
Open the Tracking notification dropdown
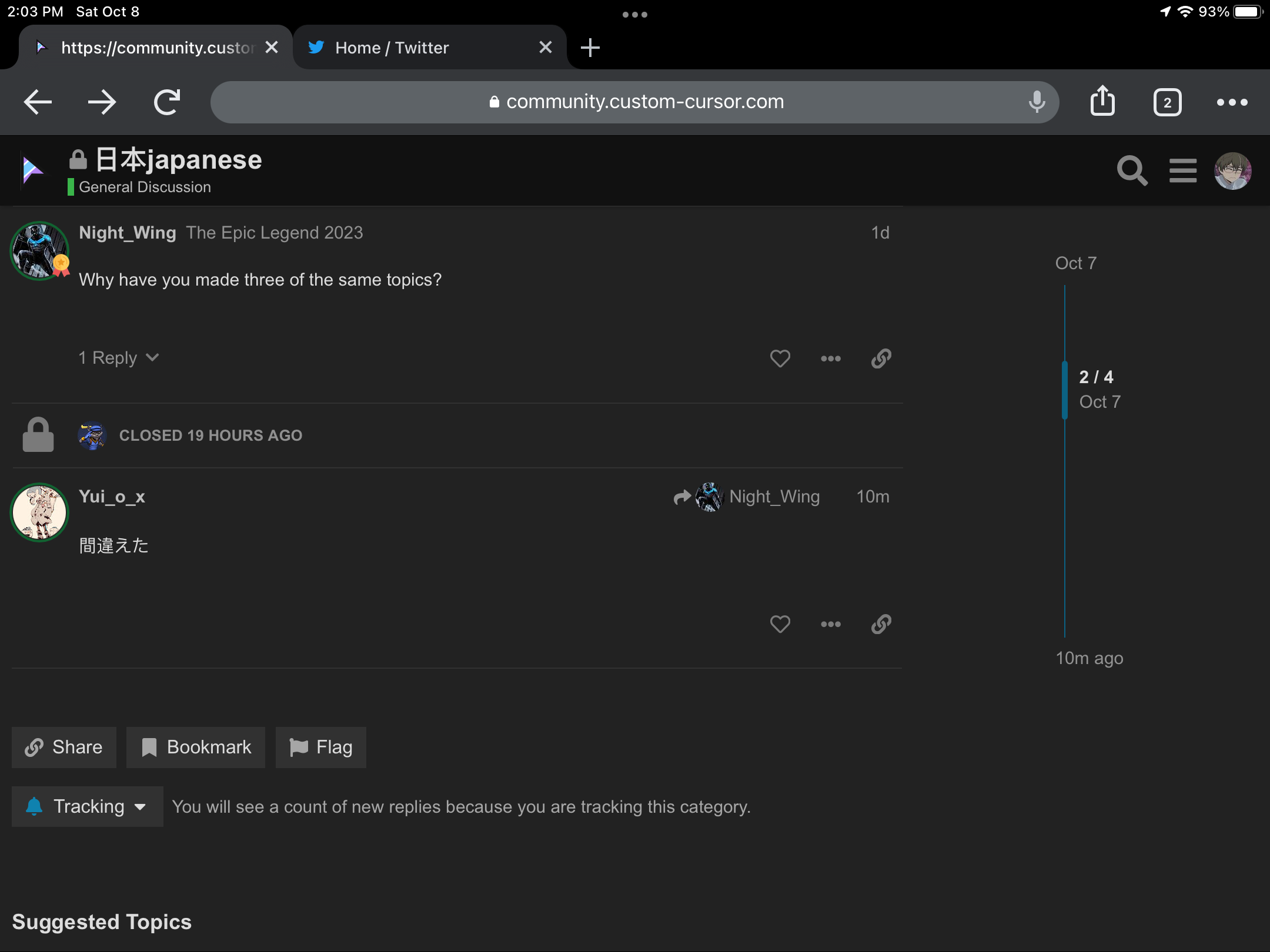pyautogui.click(x=87, y=806)
